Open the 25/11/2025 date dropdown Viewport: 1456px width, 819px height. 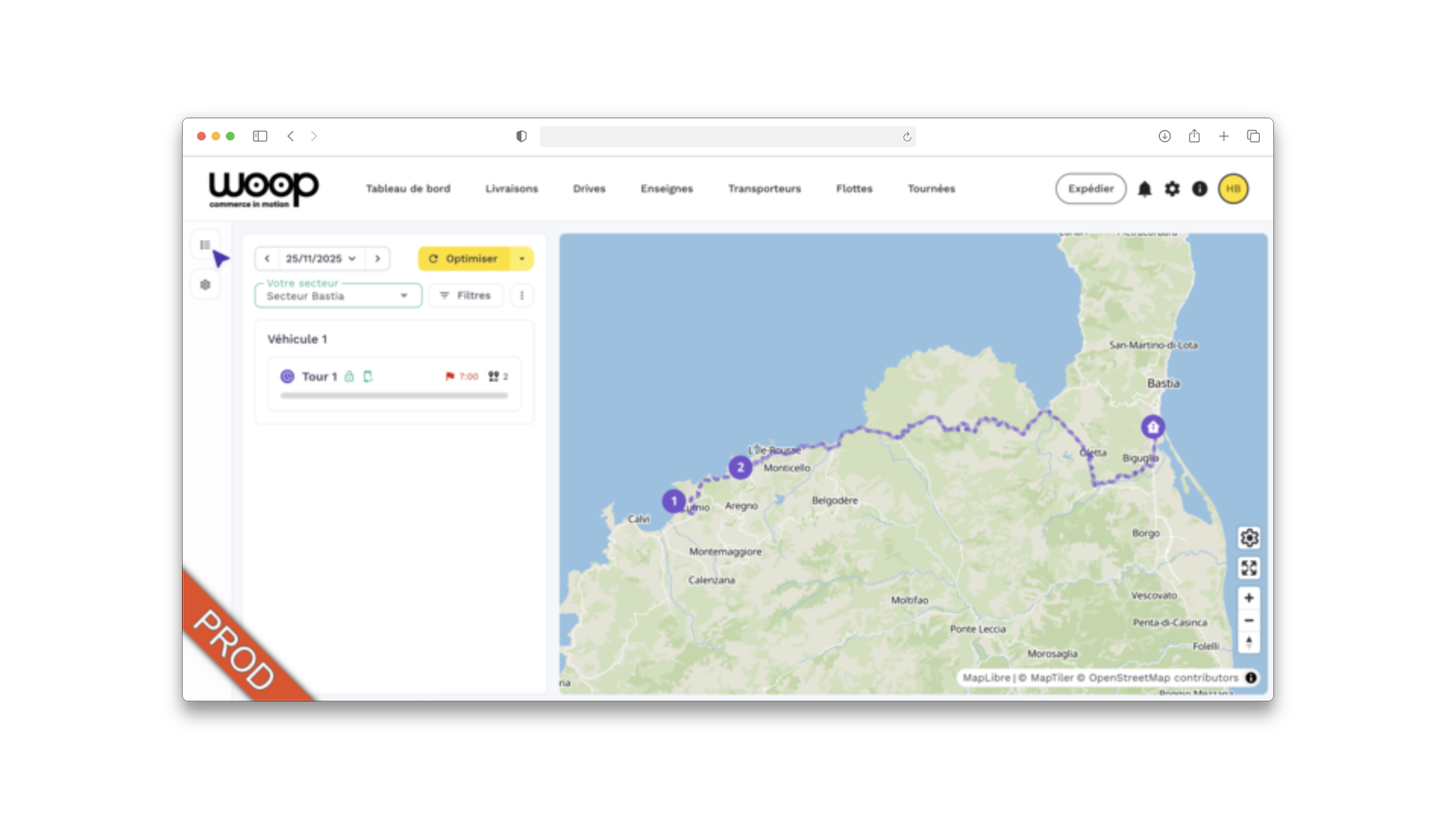(321, 259)
